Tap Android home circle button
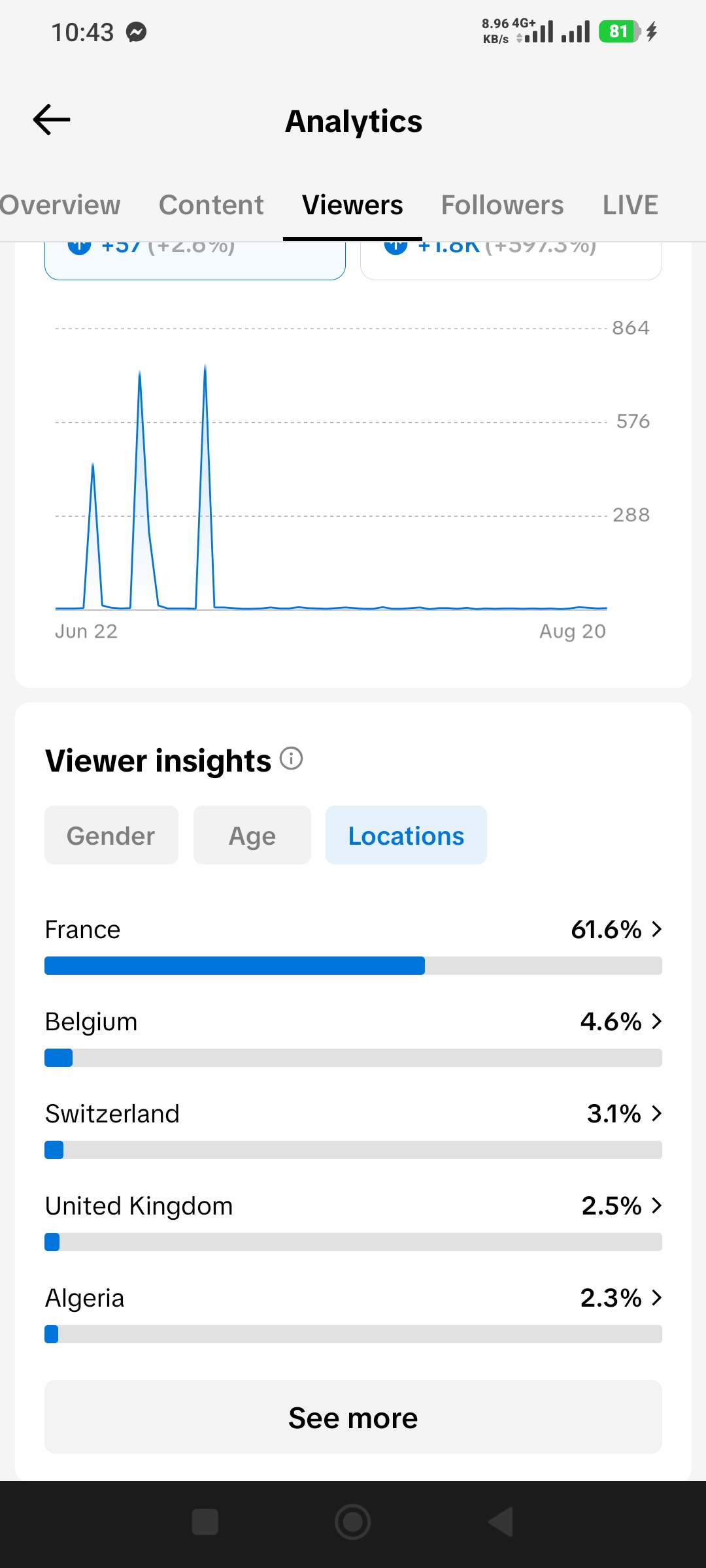This screenshot has height=1568, width=706. pyautogui.click(x=353, y=1522)
